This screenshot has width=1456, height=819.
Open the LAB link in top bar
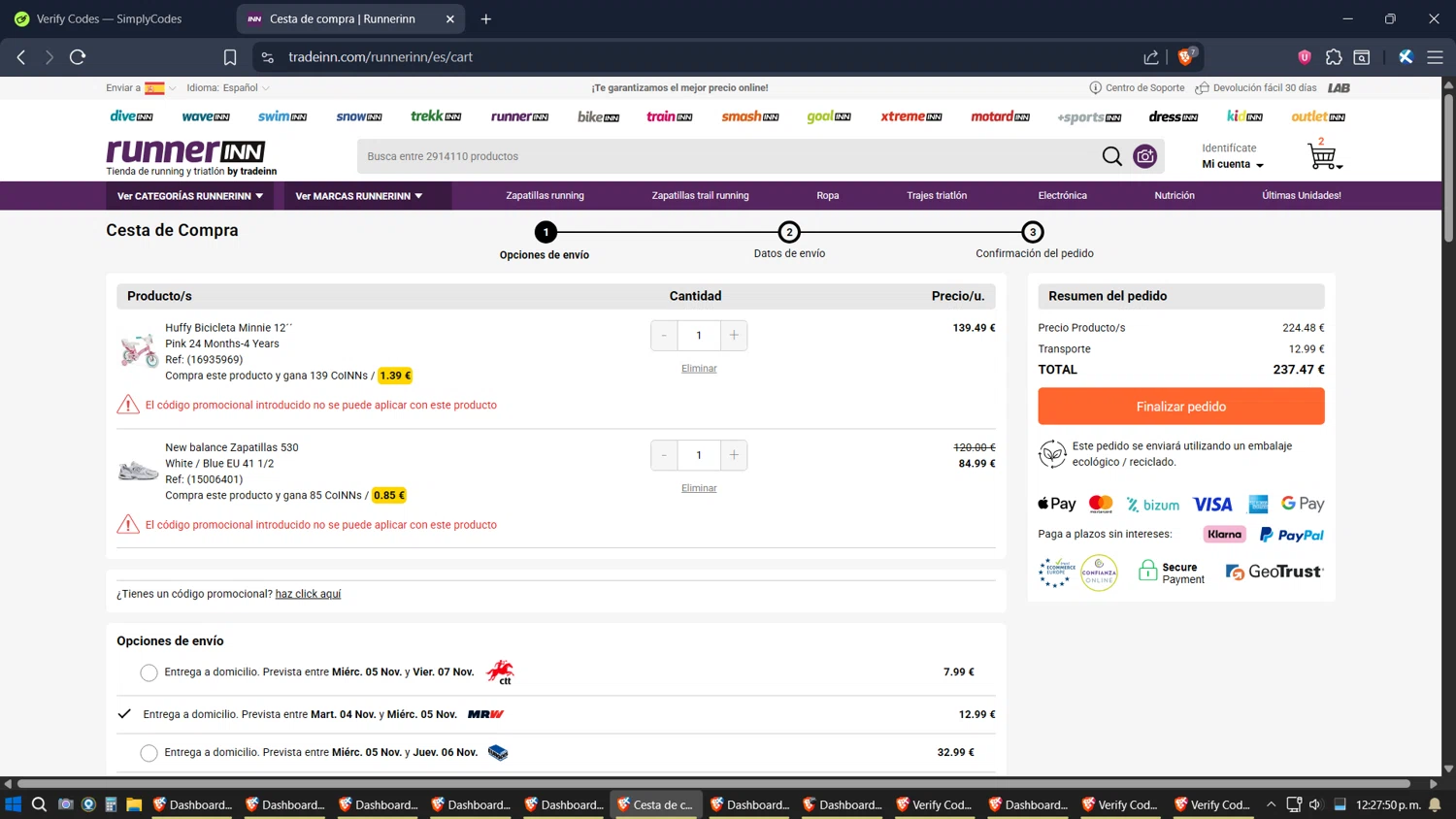click(1339, 88)
